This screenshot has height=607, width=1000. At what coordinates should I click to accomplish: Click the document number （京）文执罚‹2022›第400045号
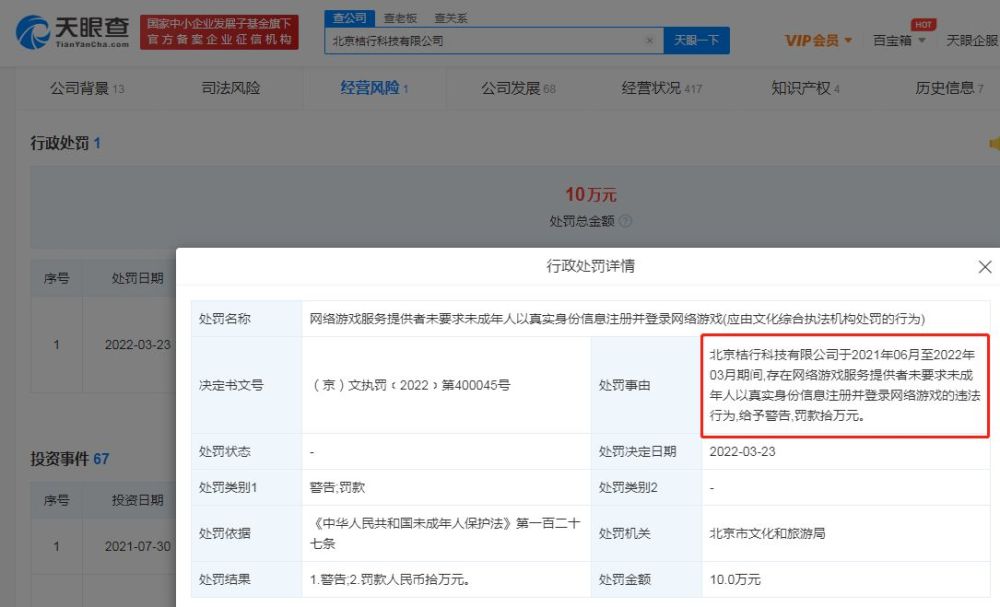pyautogui.click(x=410, y=385)
